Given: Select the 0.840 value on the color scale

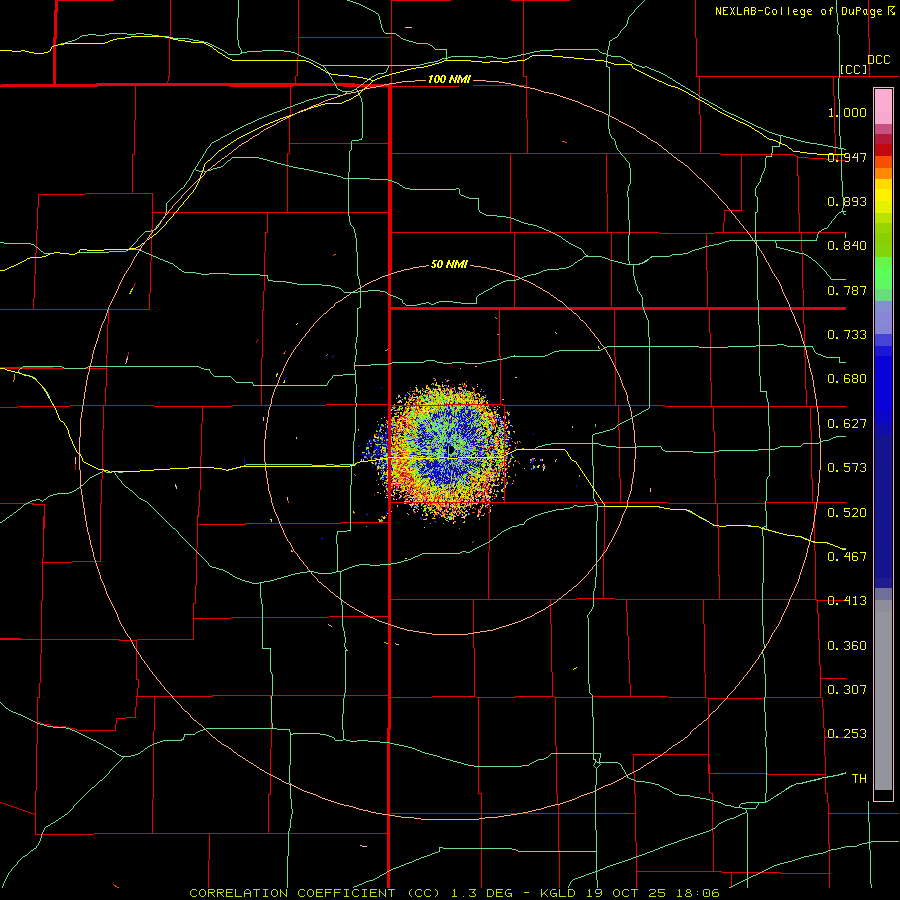Looking at the screenshot, I should pos(847,246).
